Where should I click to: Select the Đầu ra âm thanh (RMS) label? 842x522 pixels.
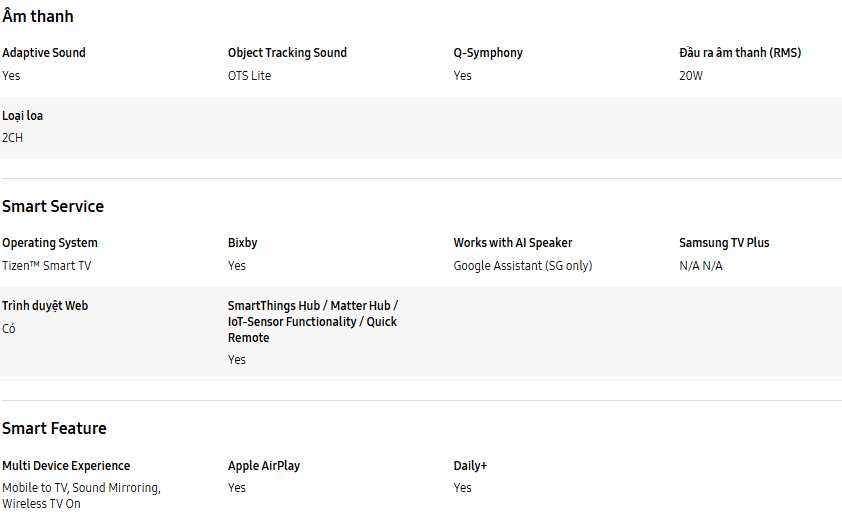[740, 53]
